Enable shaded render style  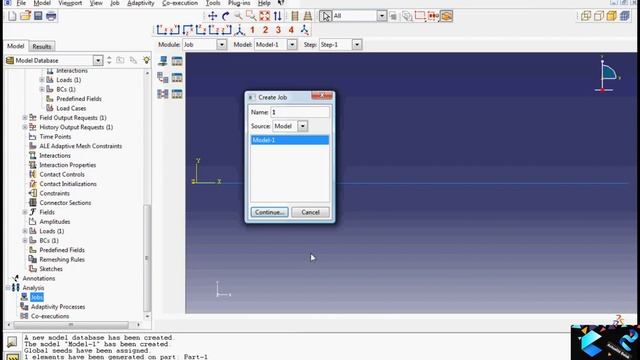(x=612, y=16)
